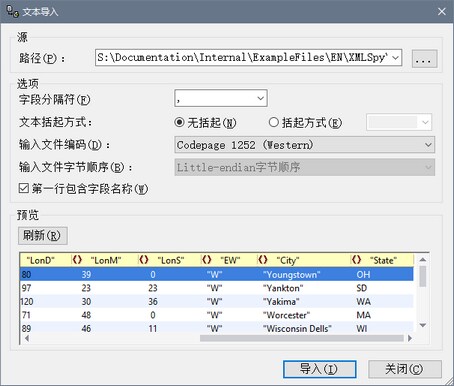The image size is (454, 386).
Task: Click the element icon before "EW" column
Action: tap(207, 260)
